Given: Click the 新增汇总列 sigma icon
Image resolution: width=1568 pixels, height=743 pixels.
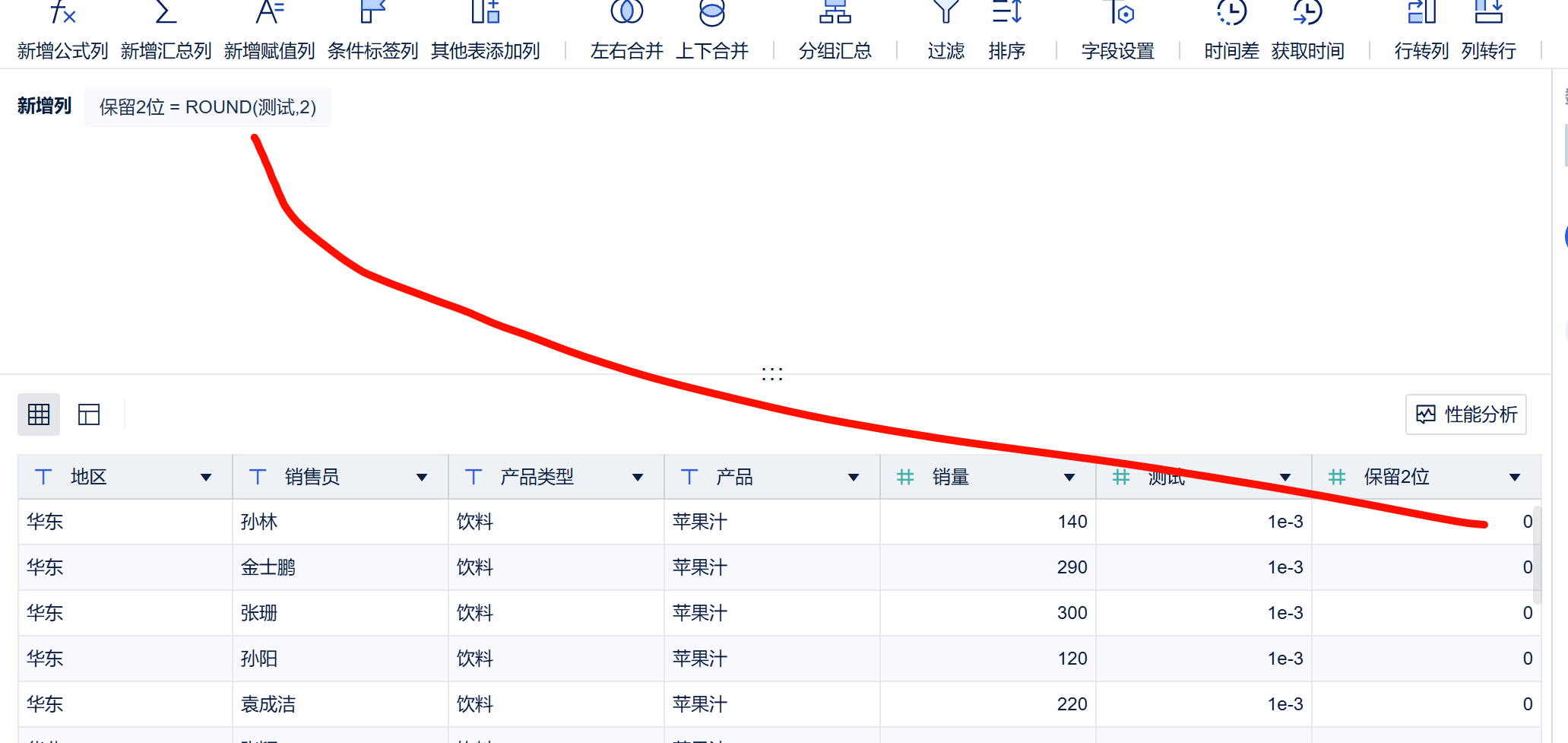Looking at the screenshot, I should (166, 12).
